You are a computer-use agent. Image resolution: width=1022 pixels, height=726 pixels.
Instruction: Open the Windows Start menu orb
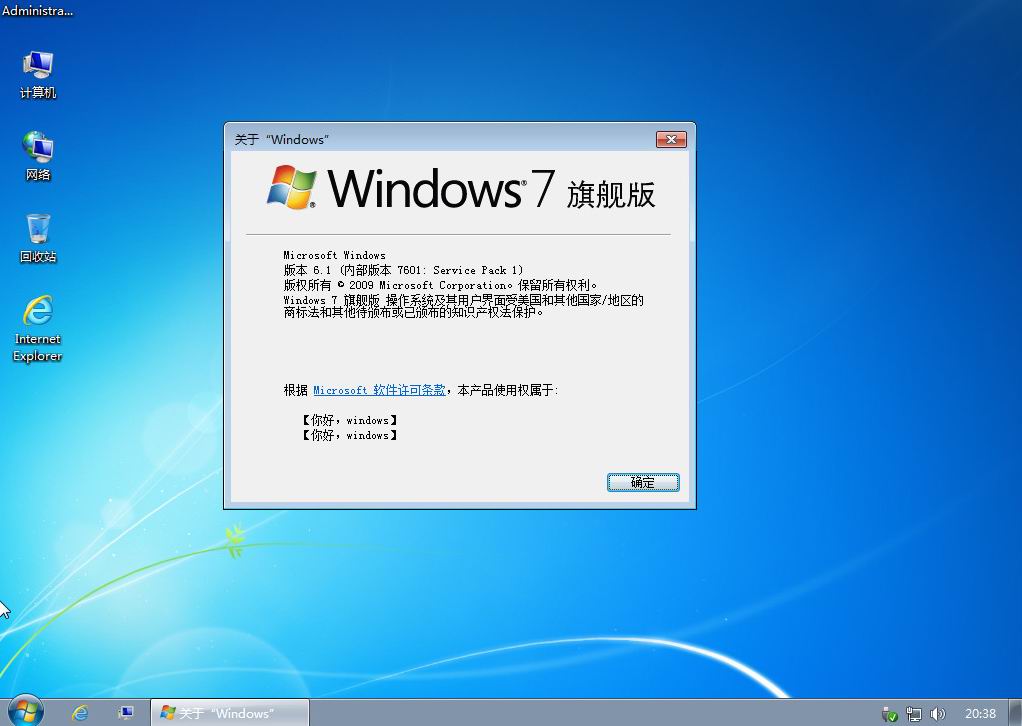click(x=26, y=712)
